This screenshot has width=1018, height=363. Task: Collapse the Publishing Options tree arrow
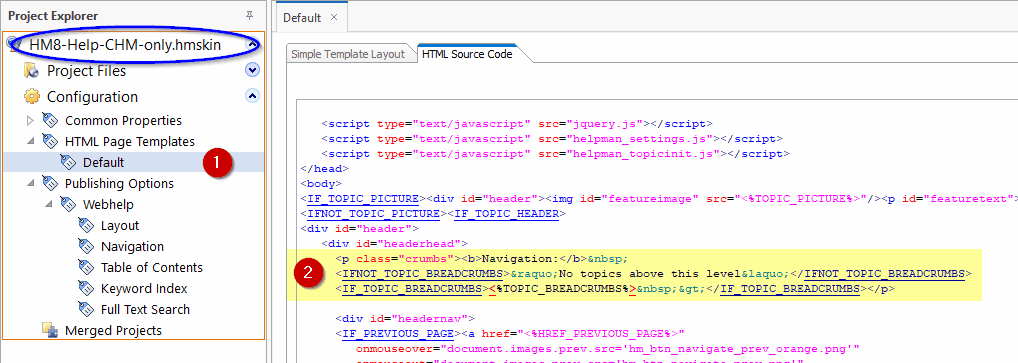31,183
